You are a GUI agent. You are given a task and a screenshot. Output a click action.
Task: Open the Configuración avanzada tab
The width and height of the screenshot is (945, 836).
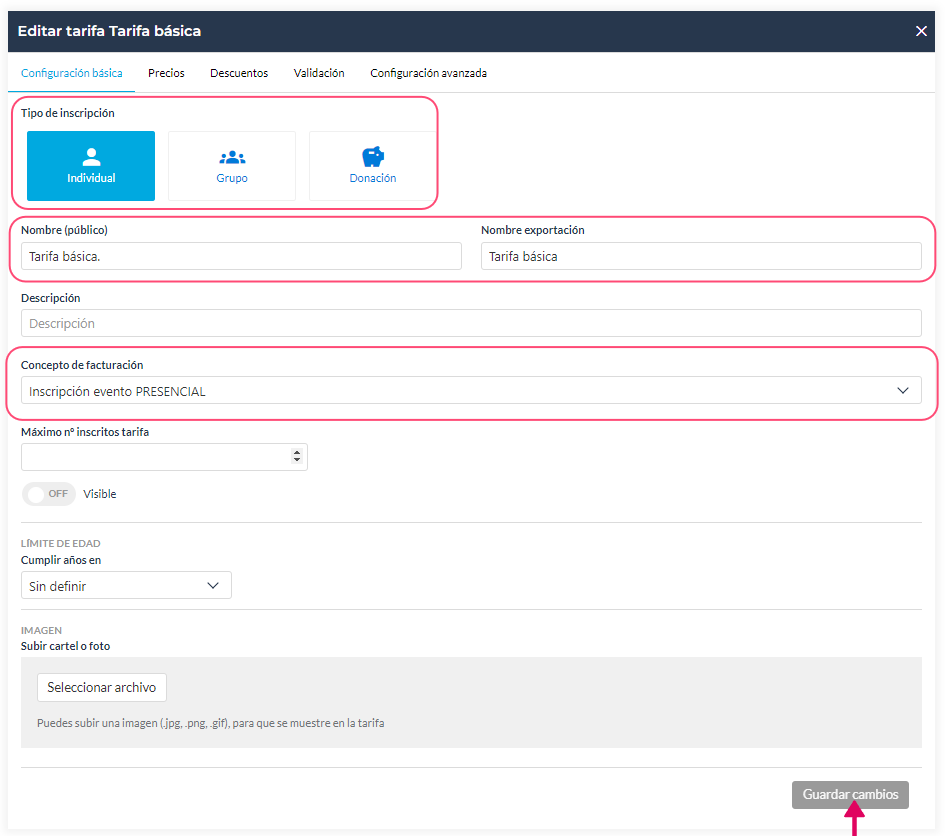pos(428,73)
